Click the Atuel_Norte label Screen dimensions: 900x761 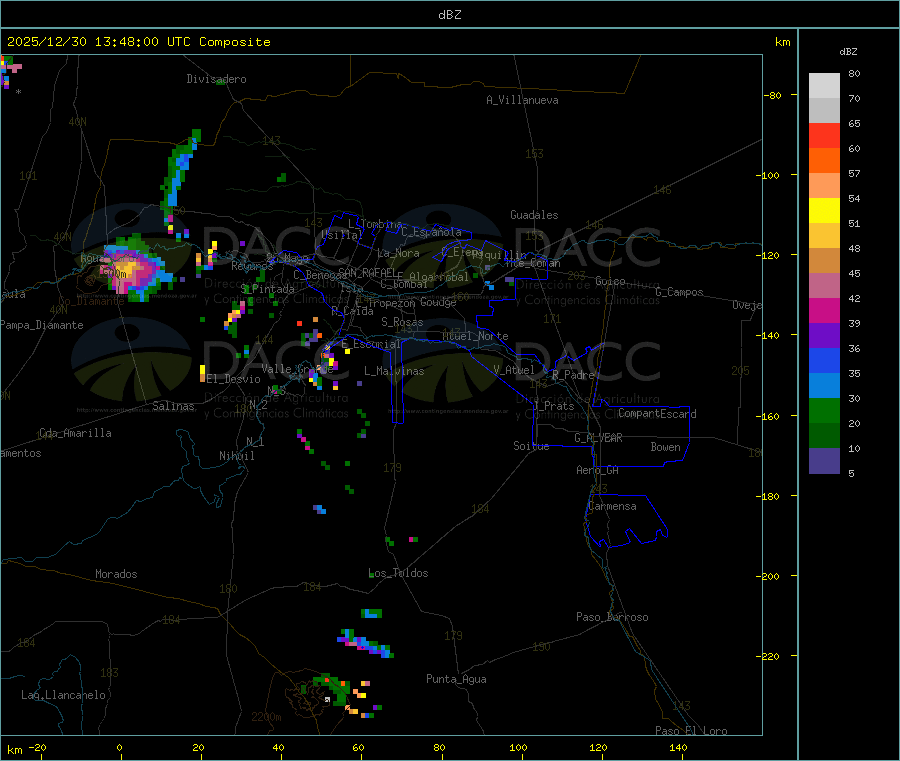(x=475, y=336)
